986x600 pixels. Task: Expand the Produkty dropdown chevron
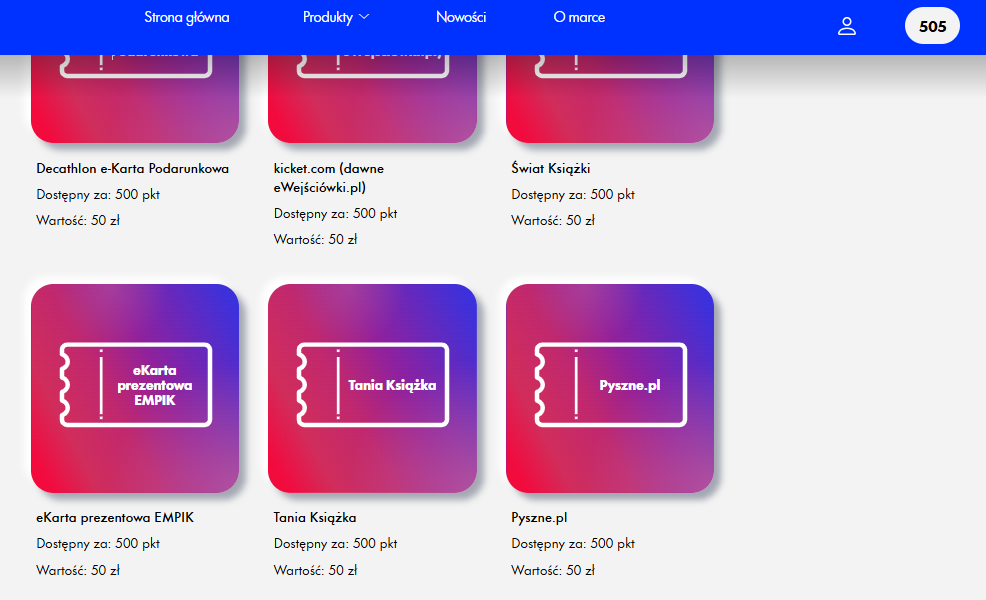[x=364, y=17]
